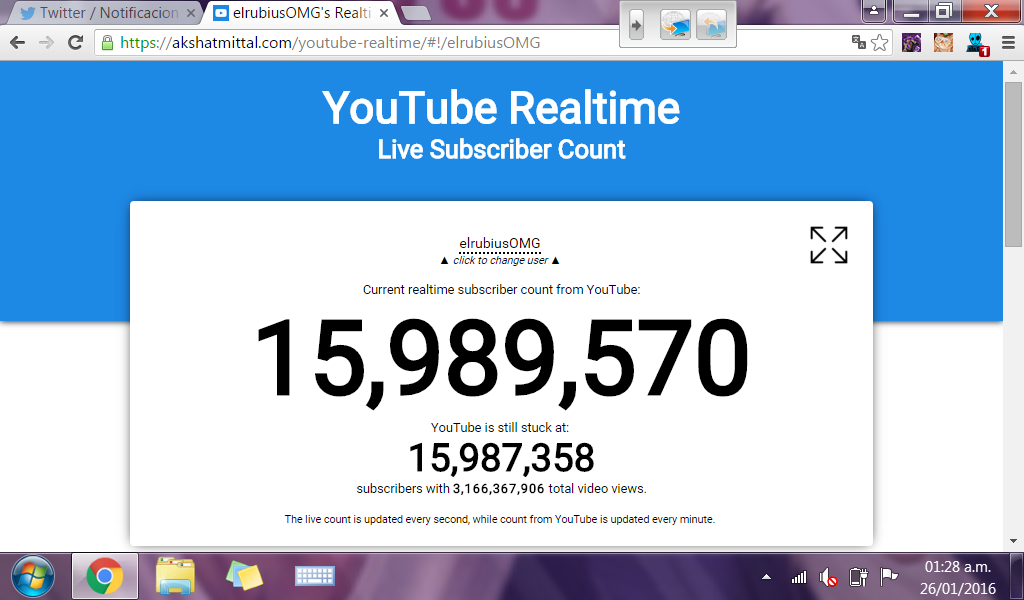Click the Chrome taskbar icon
1024x600 pixels.
coord(104,576)
